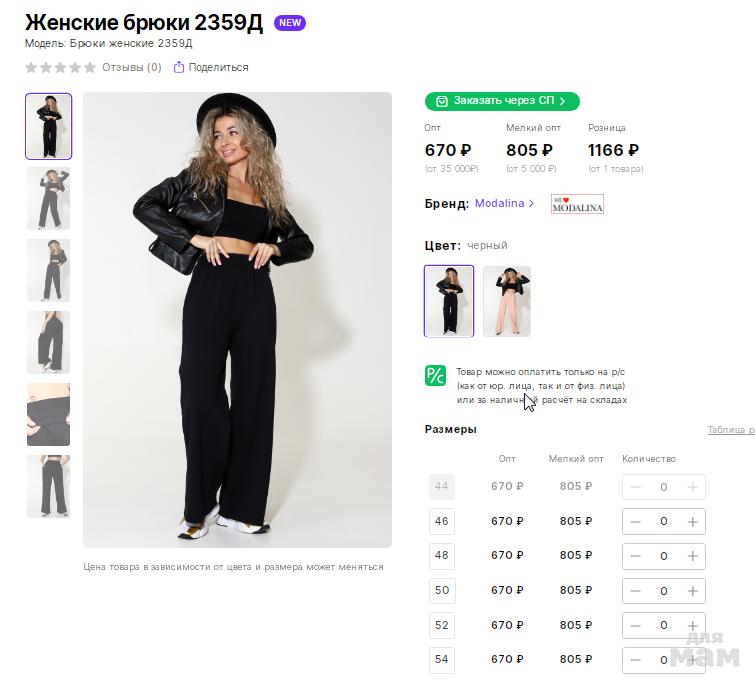Open the Modalina brand link
755x681 pixels.
tap(504, 203)
